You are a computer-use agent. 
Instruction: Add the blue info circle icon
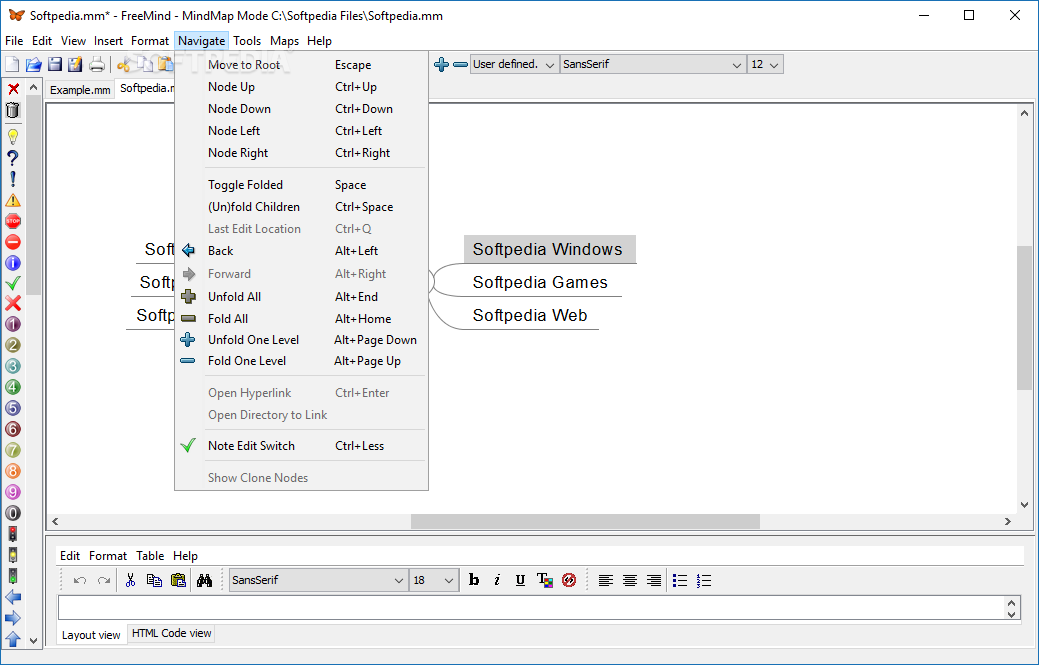13,263
